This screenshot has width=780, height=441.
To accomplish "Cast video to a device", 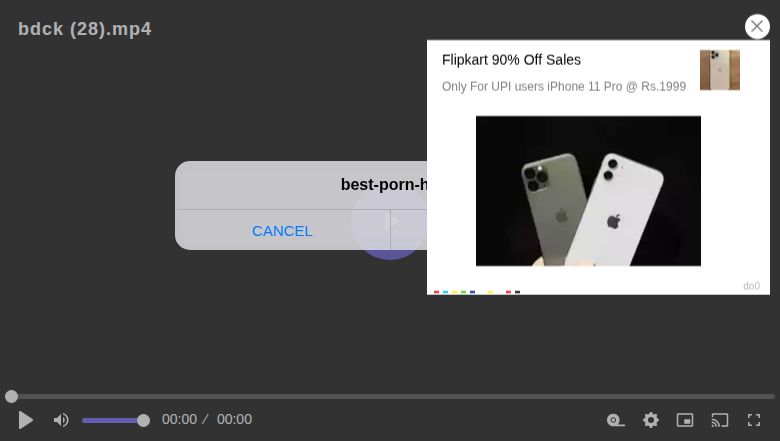I will tap(719, 420).
